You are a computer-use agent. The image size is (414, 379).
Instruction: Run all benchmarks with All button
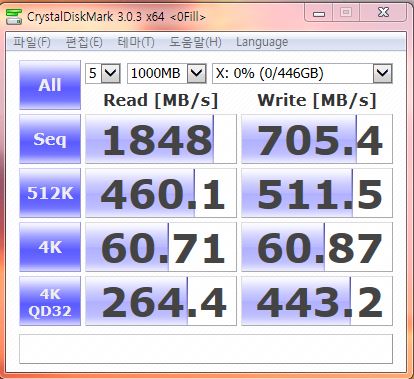(x=50, y=85)
